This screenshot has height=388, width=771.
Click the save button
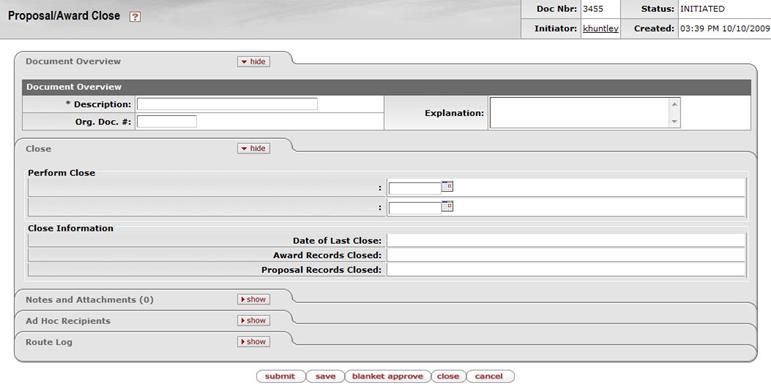pos(325,376)
